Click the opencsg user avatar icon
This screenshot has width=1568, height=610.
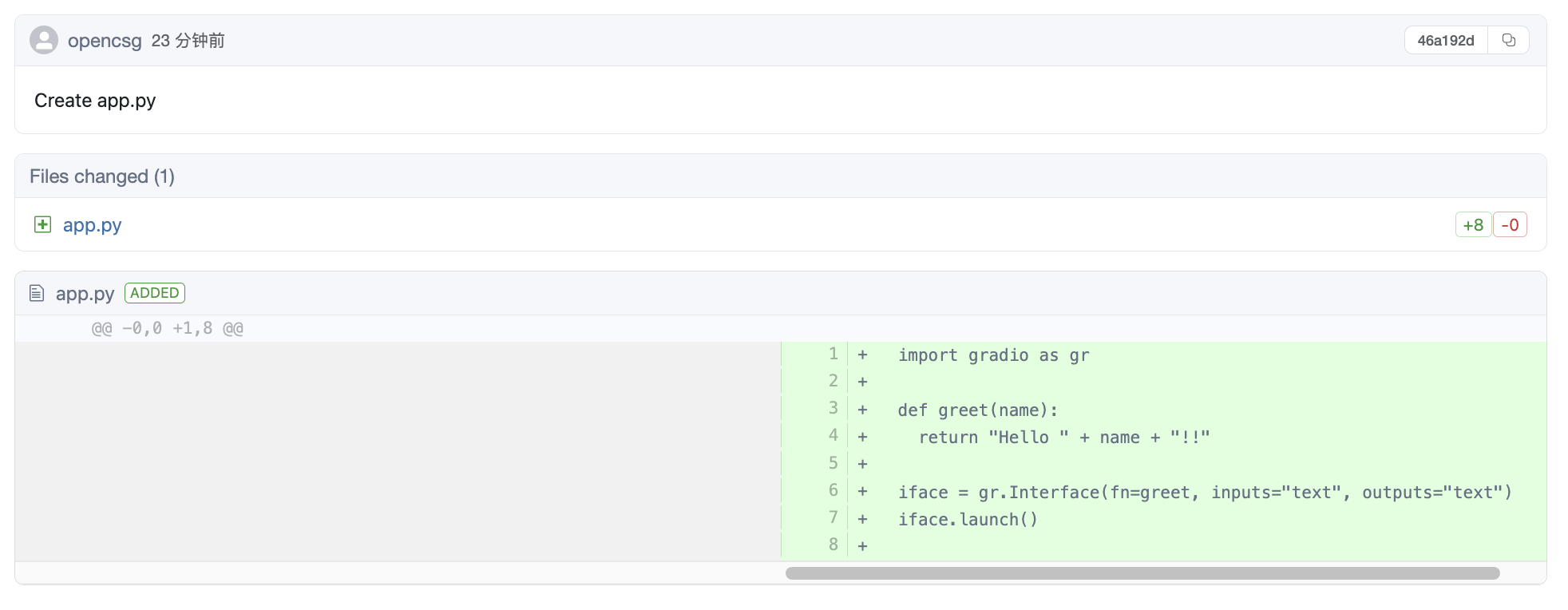coord(43,40)
